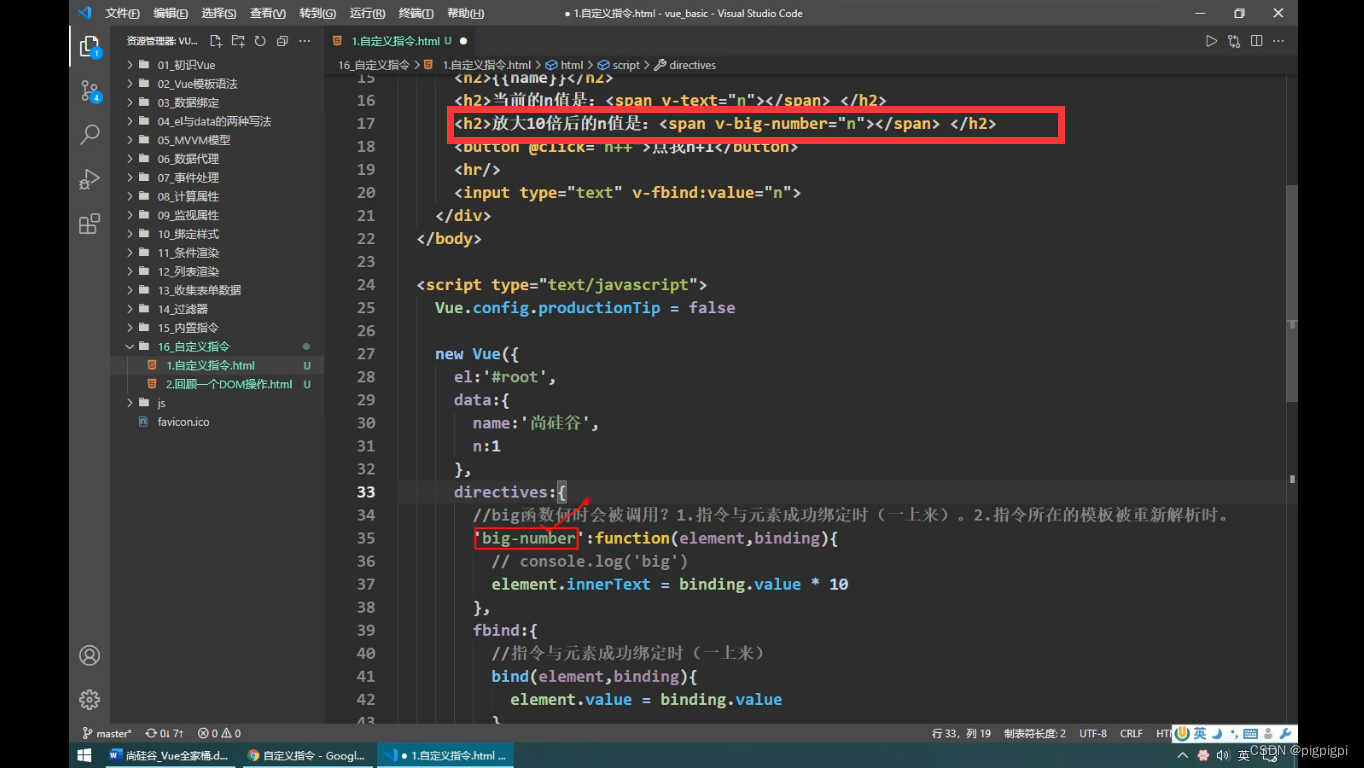Split the editor to the right
Viewport: 1364px width, 768px height.
[1257, 41]
